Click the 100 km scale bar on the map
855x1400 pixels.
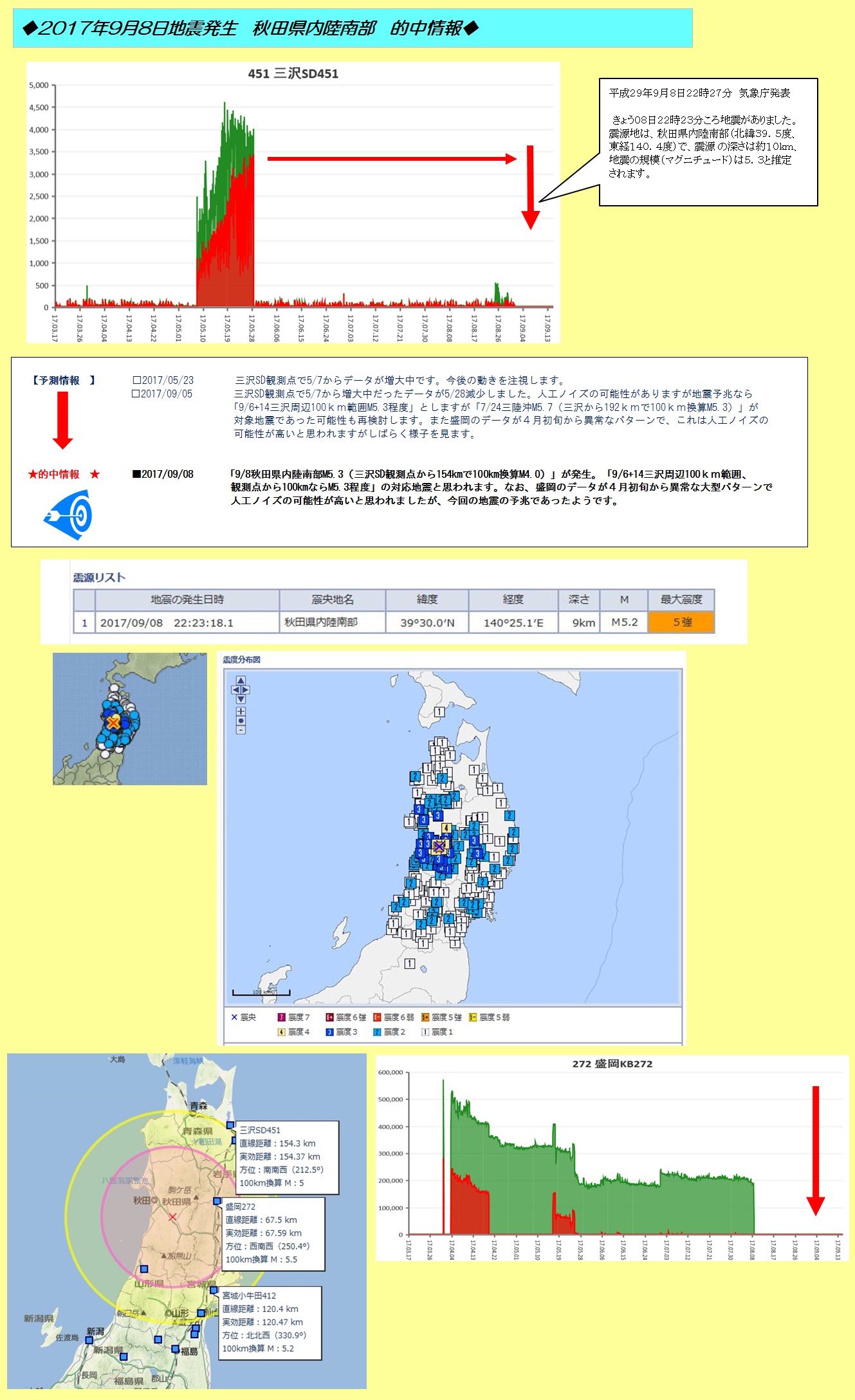click(x=261, y=993)
